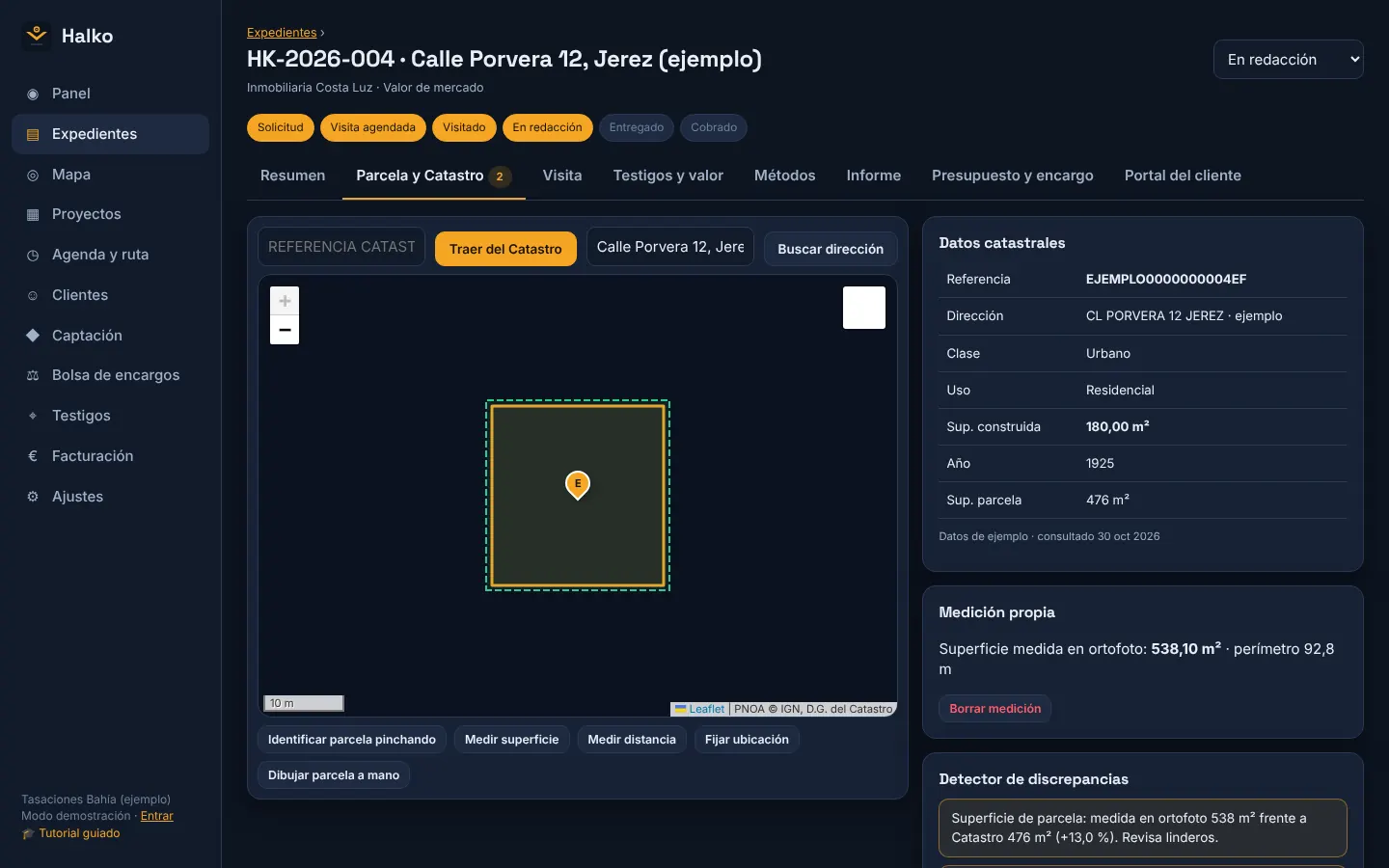Zoom out the map with minus button
This screenshot has height=868, width=1389.
point(285,330)
